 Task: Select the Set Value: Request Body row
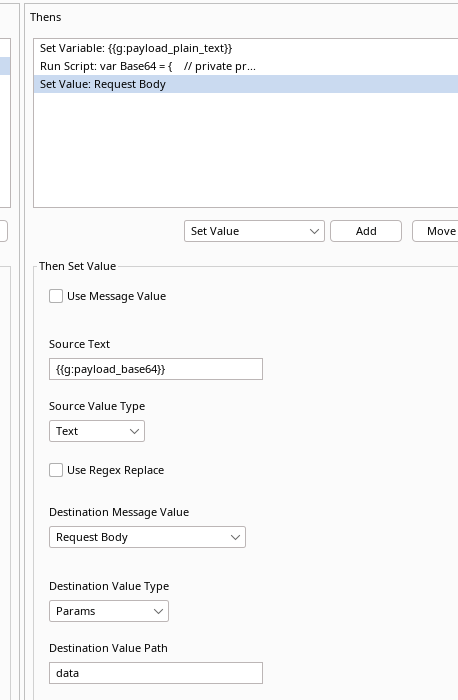(246, 84)
